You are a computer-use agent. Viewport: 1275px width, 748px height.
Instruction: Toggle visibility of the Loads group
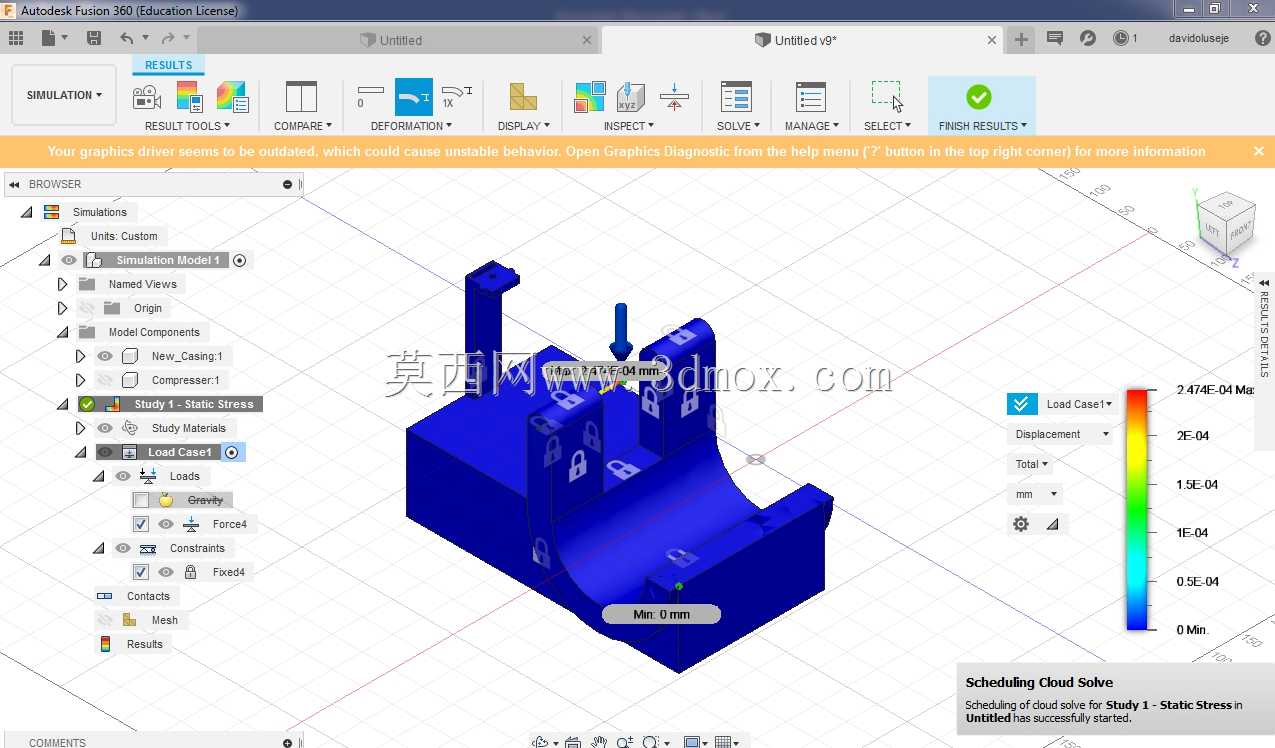pyautogui.click(x=123, y=476)
